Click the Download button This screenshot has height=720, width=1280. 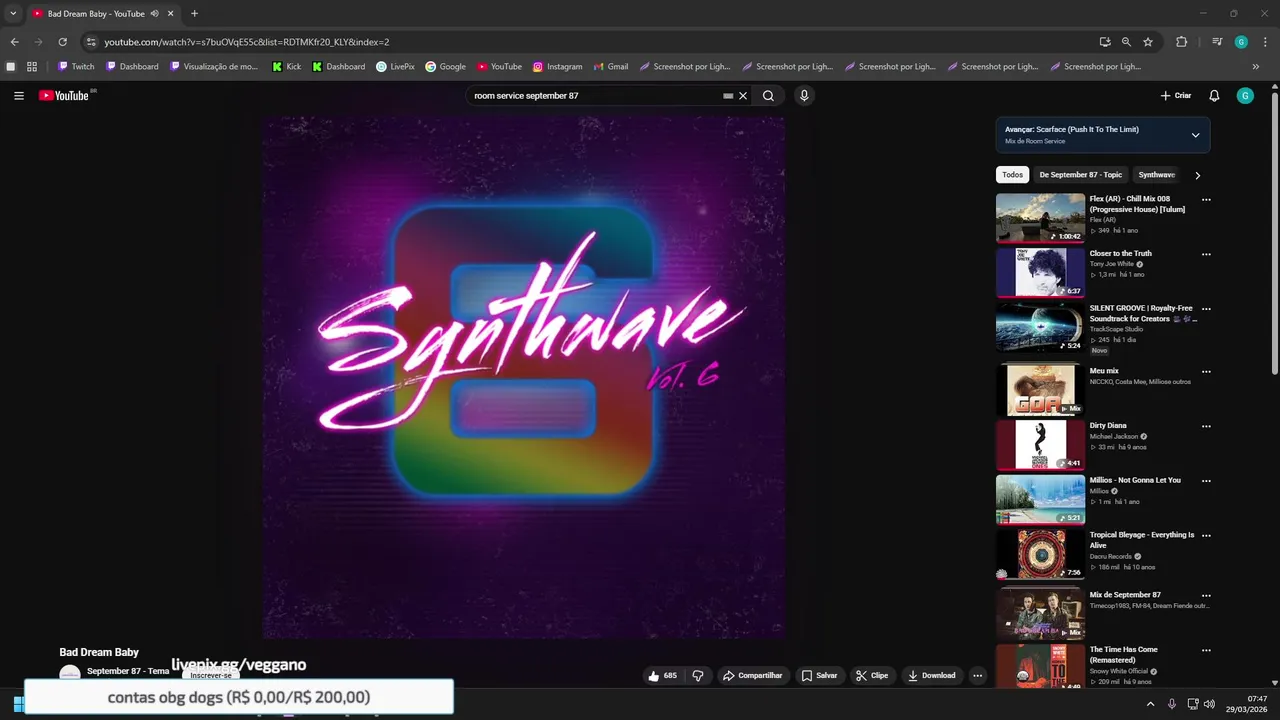tap(932, 676)
